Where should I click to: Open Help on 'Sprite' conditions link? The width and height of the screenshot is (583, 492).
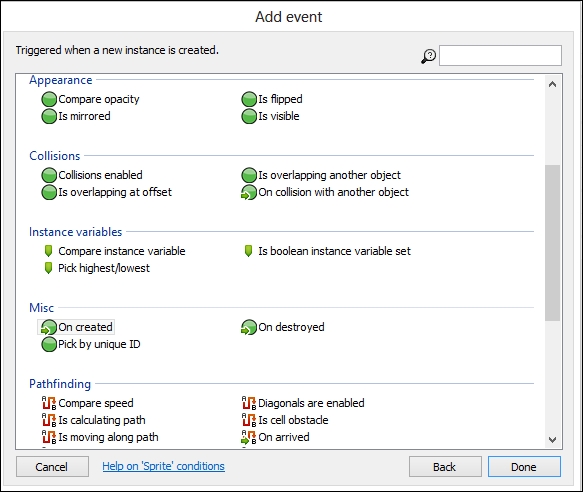[164, 466]
